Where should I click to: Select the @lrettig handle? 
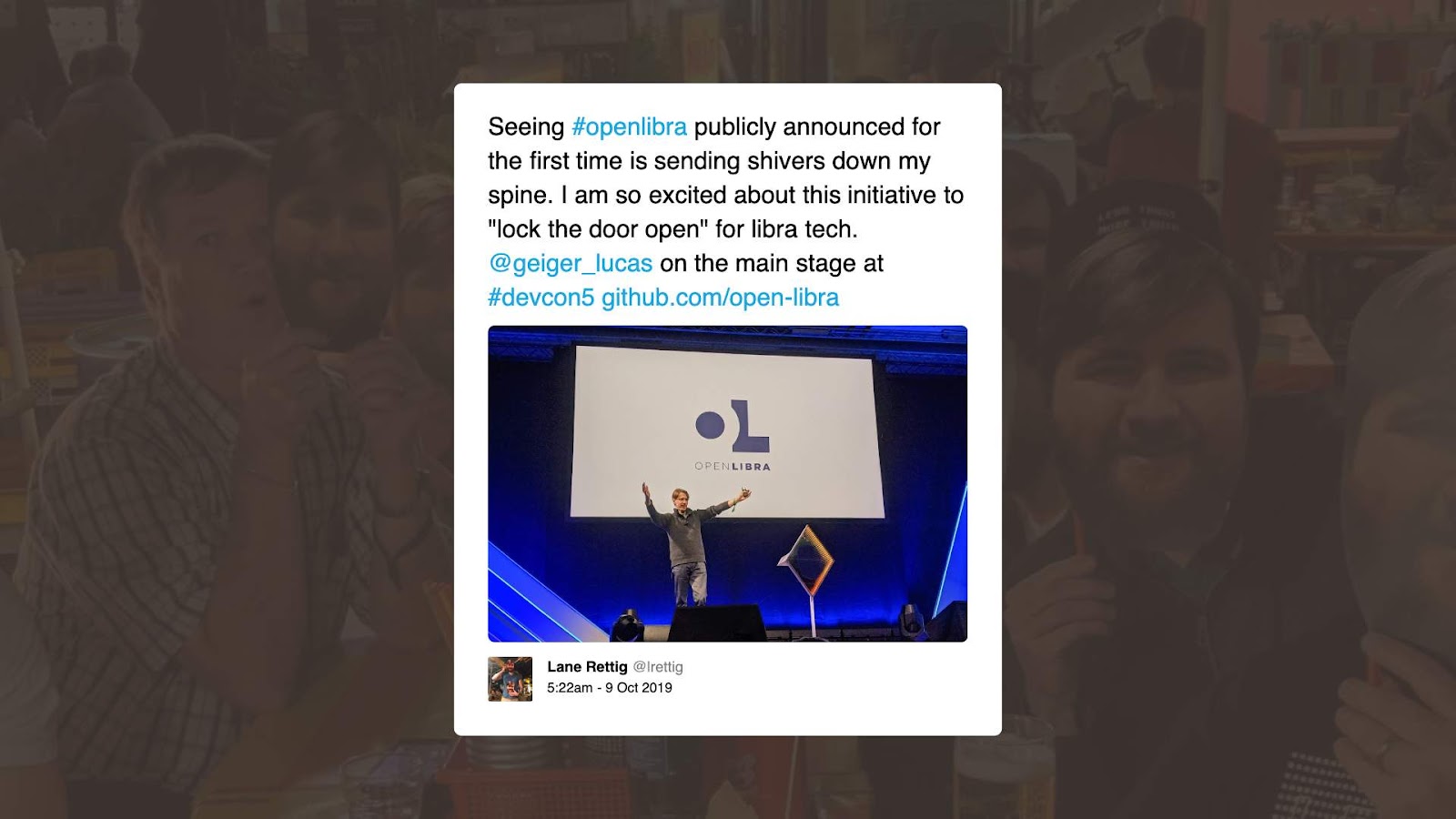click(658, 667)
